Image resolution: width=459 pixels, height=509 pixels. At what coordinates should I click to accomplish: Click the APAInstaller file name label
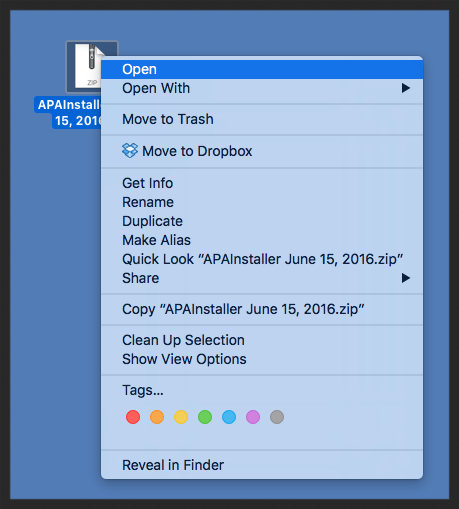[68, 113]
